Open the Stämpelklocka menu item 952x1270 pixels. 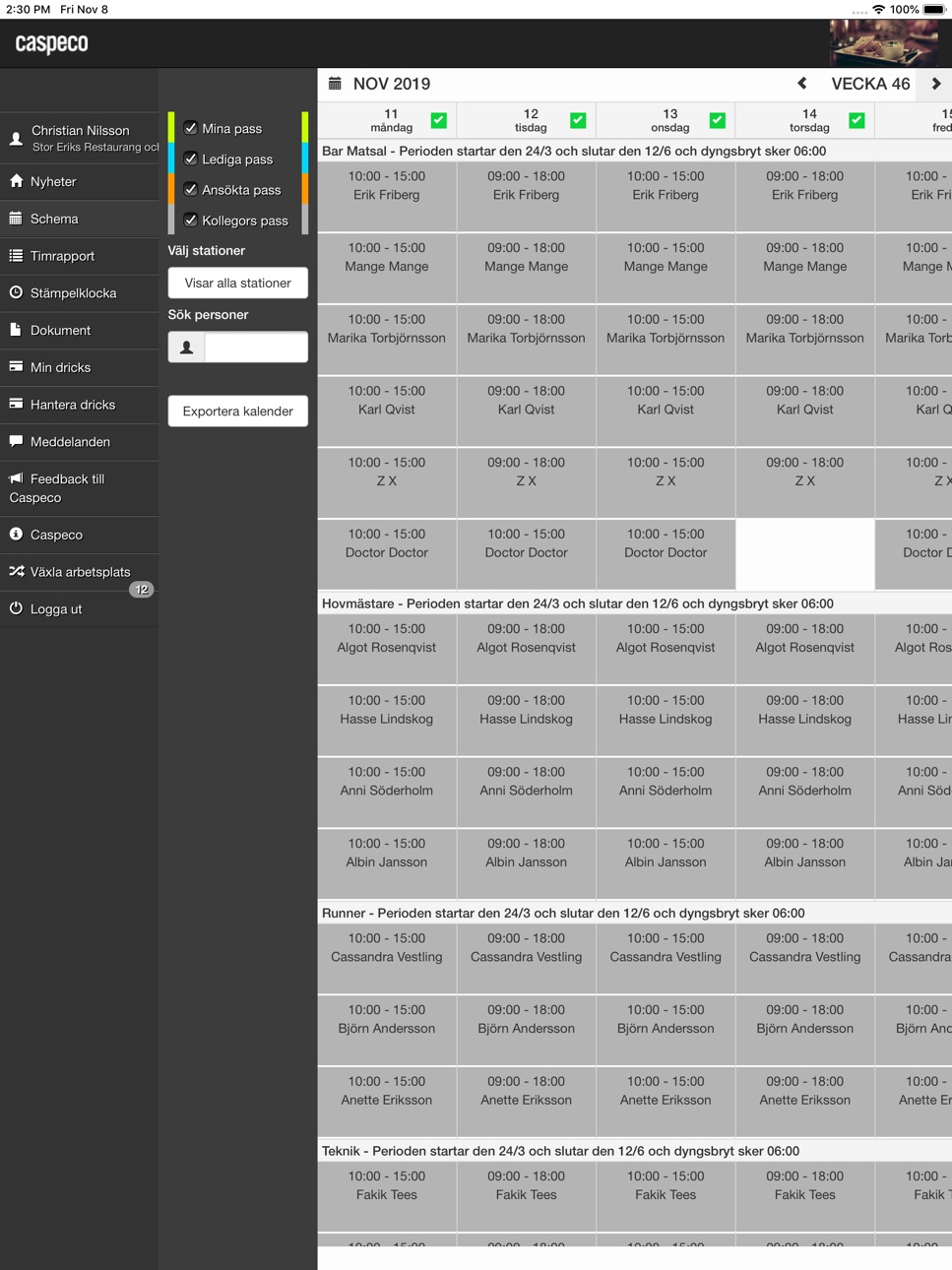coord(79,292)
